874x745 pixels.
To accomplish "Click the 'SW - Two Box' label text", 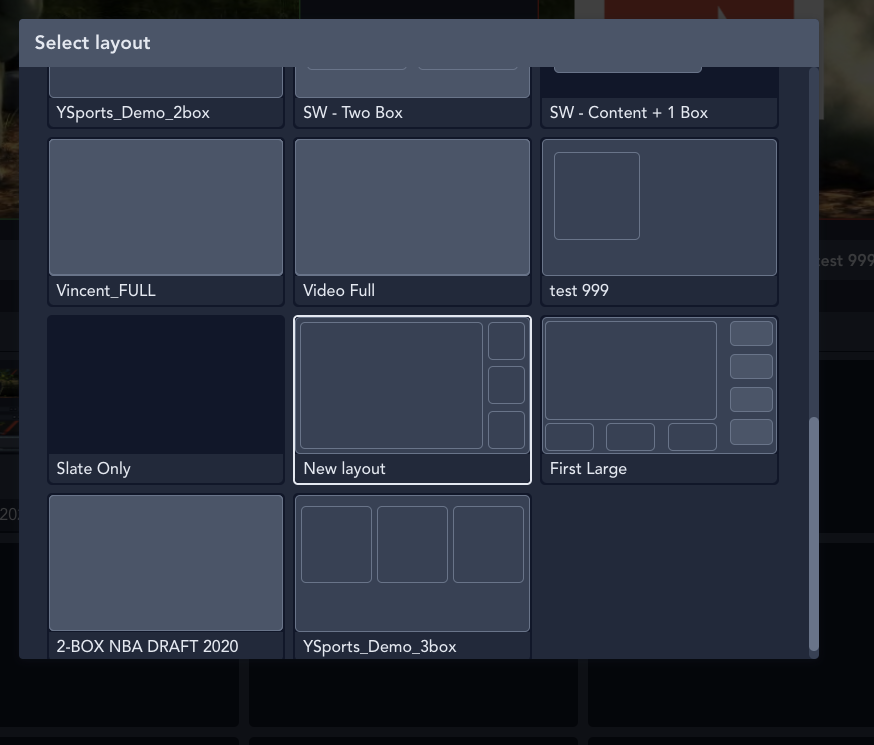I will click(x=353, y=113).
